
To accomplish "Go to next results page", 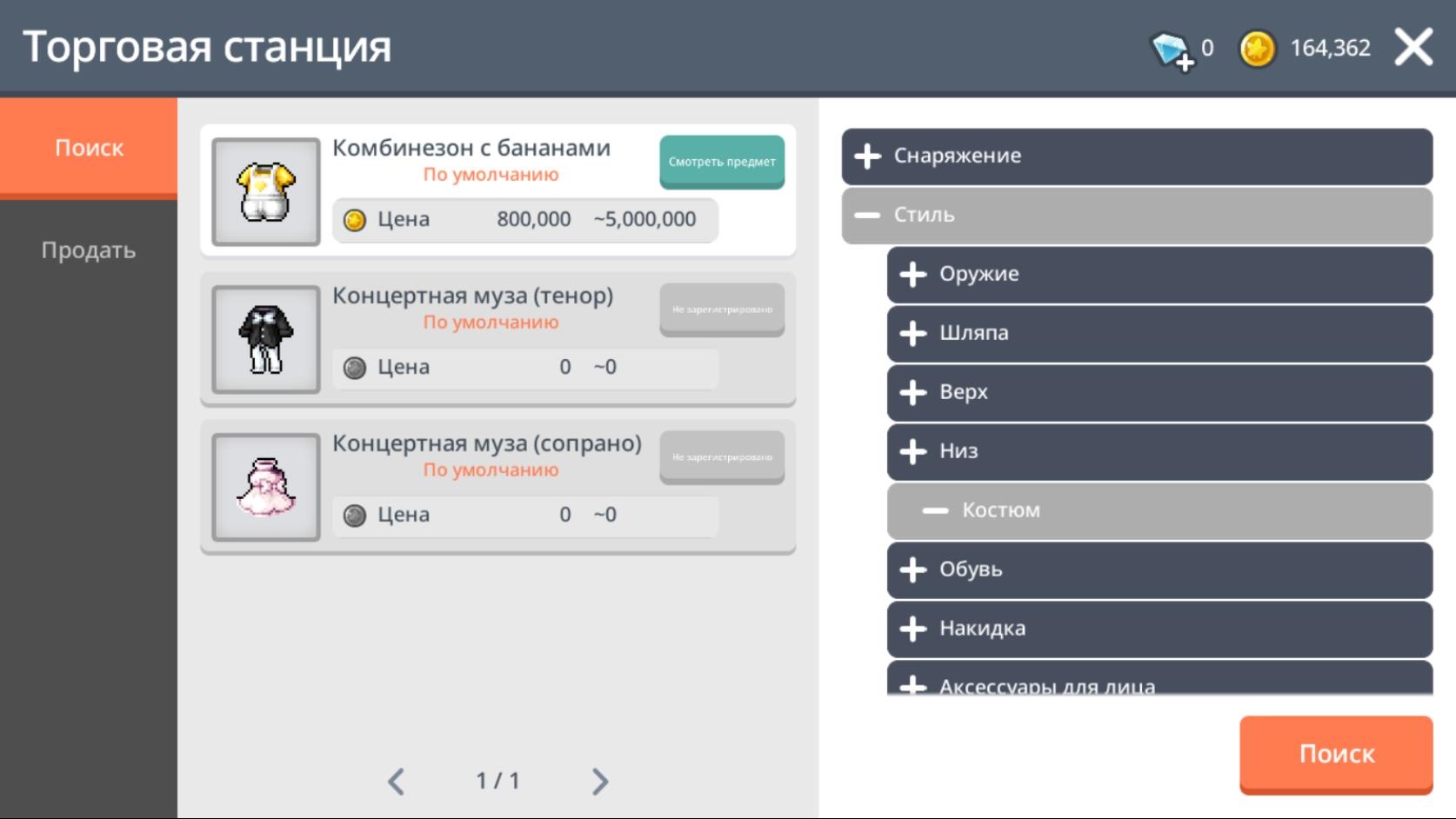I will tap(600, 782).
